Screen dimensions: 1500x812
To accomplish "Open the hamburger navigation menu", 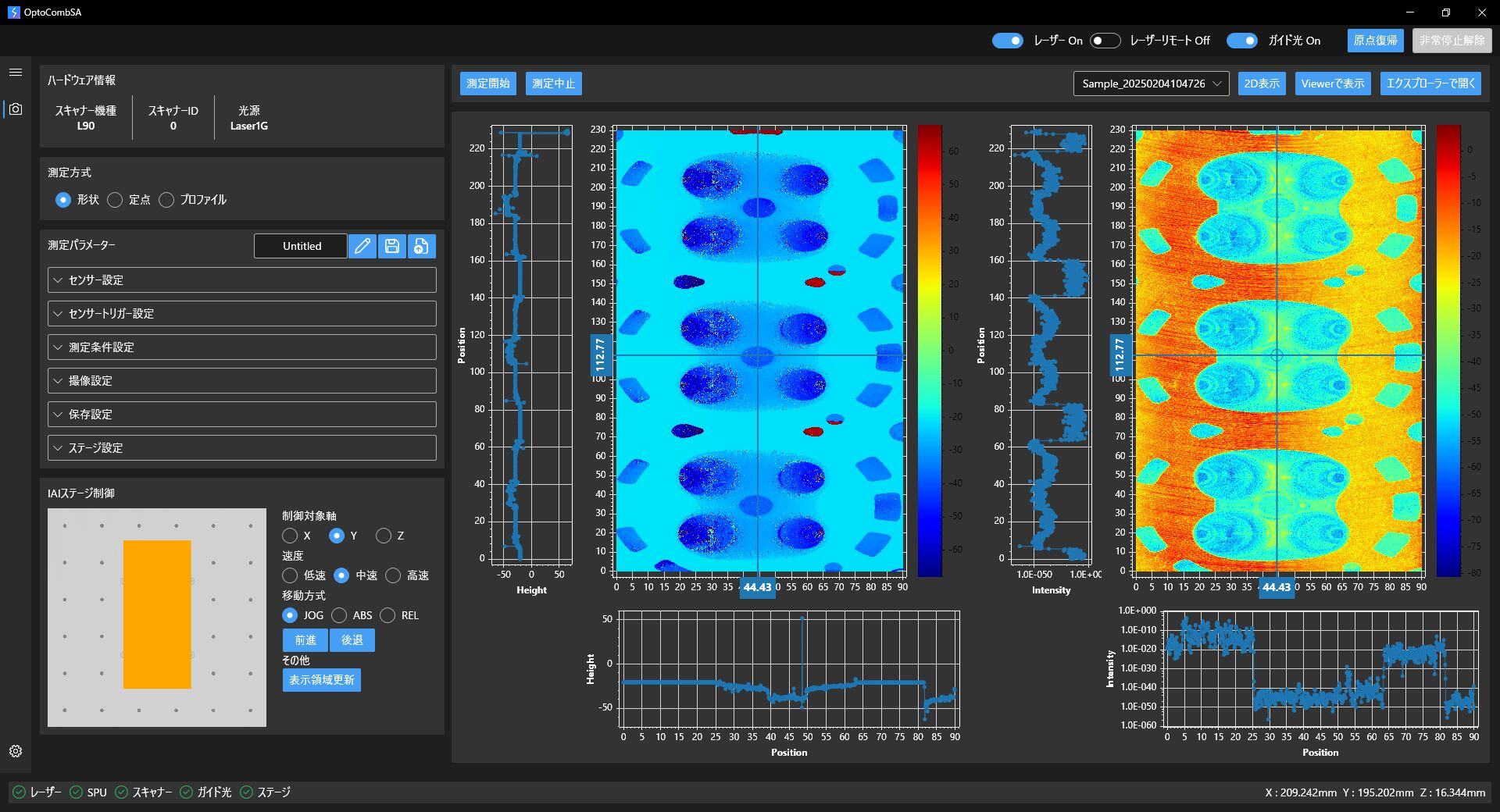I will pos(15,73).
